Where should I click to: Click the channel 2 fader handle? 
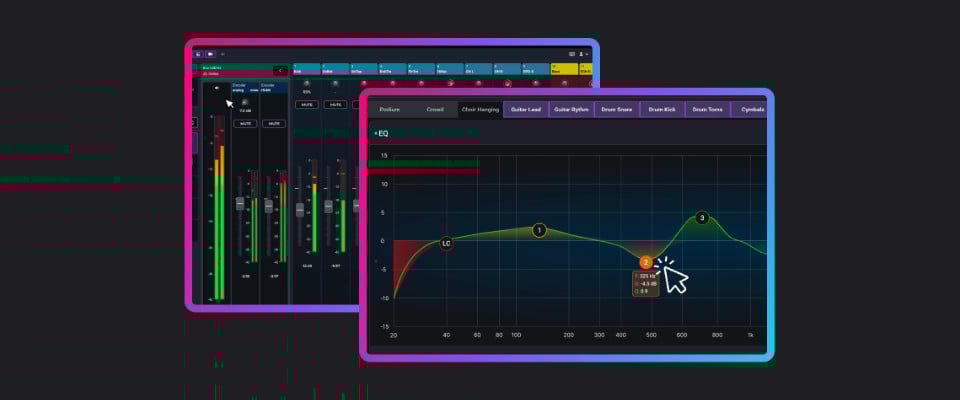(328, 206)
